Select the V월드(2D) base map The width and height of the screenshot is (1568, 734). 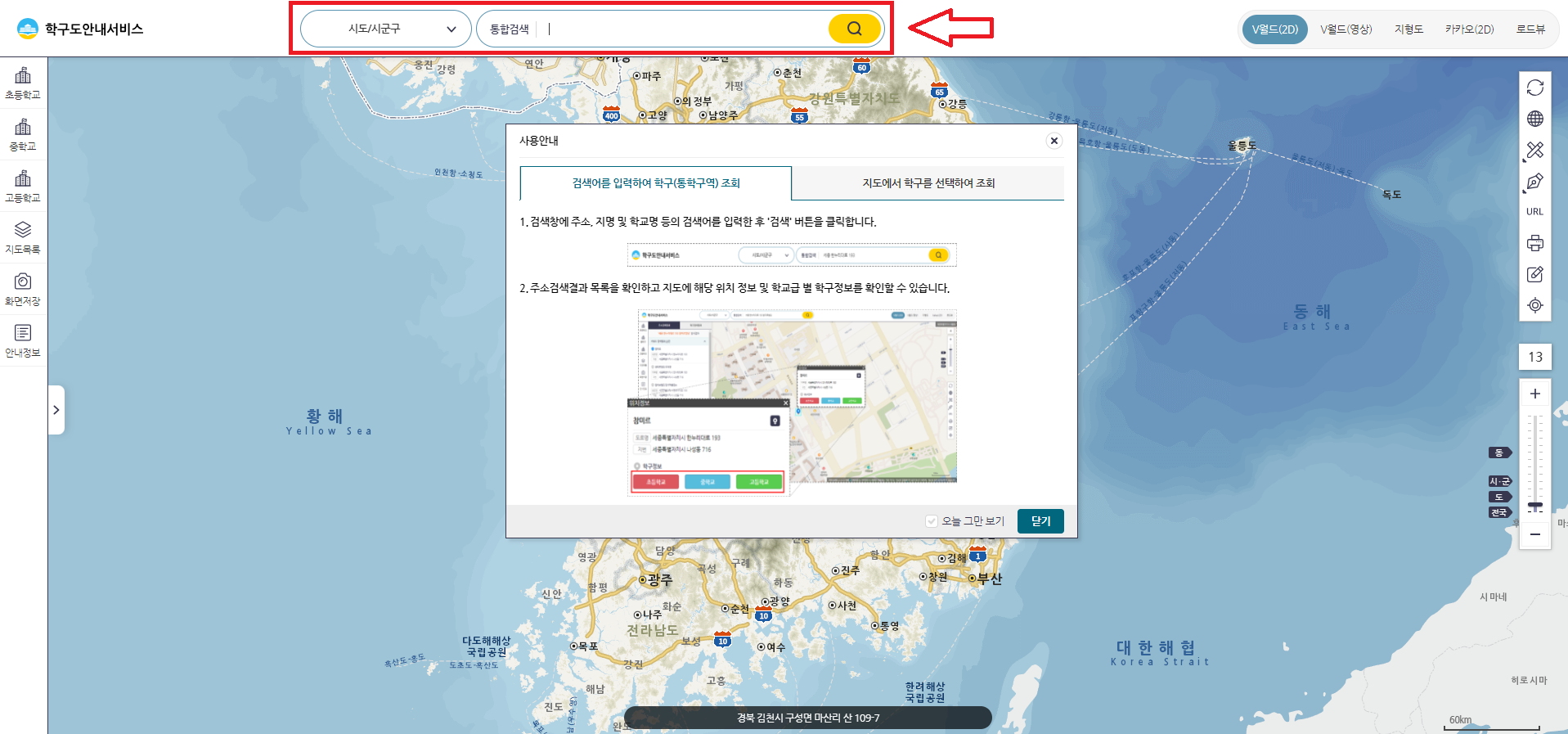(1274, 29)
